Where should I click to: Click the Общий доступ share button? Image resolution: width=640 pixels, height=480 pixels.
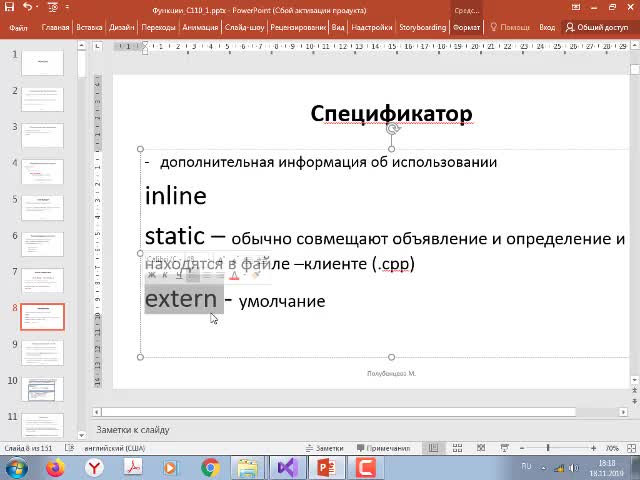tap(597, 27)
